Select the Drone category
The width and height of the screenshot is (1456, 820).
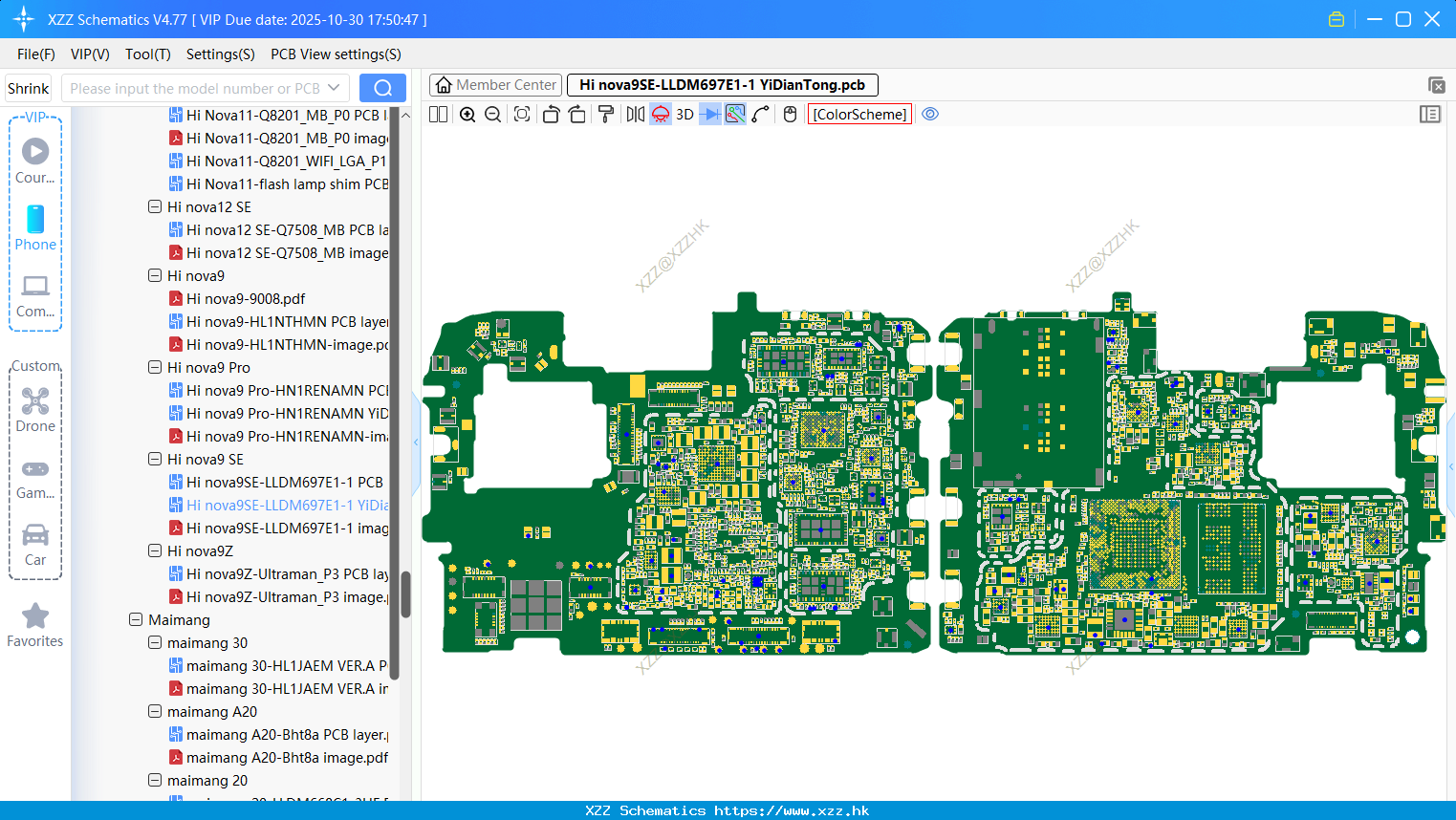pyautogui.click(x=35, y=409)
